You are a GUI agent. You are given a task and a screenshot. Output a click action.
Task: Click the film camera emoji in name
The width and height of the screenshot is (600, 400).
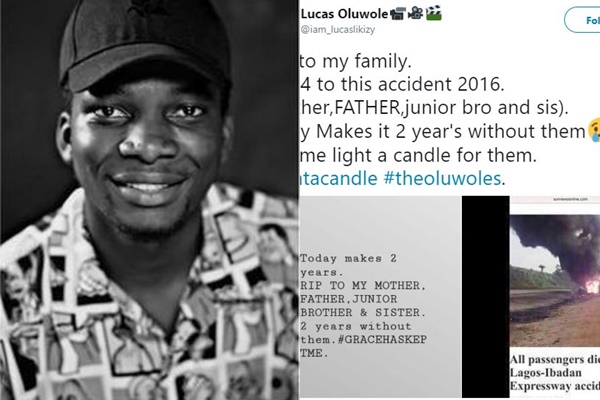click(x=415, y=14)
